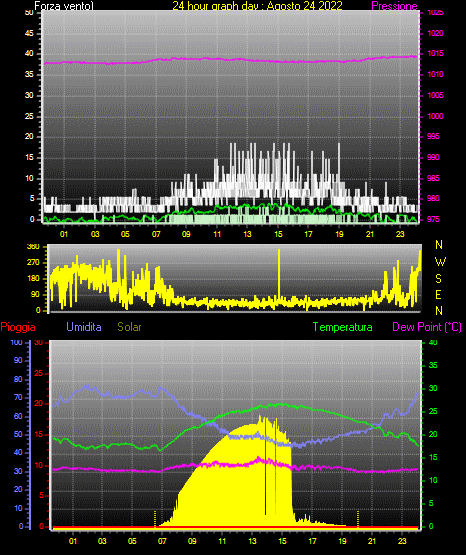
Task: Click the E wind direction letter
Action: pyautogui.click(x=438, y=294)
